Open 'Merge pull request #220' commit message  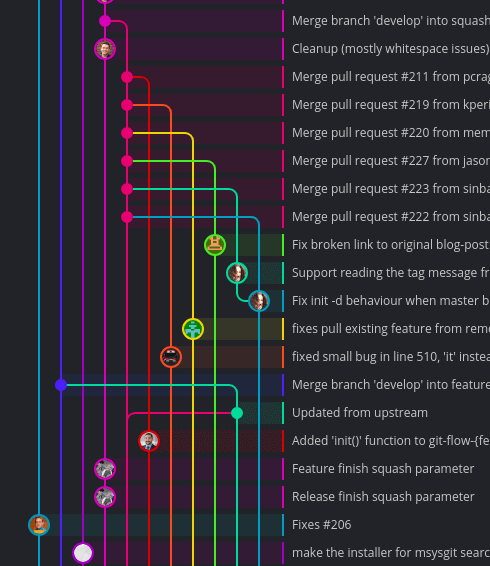(x=391, y=133)
